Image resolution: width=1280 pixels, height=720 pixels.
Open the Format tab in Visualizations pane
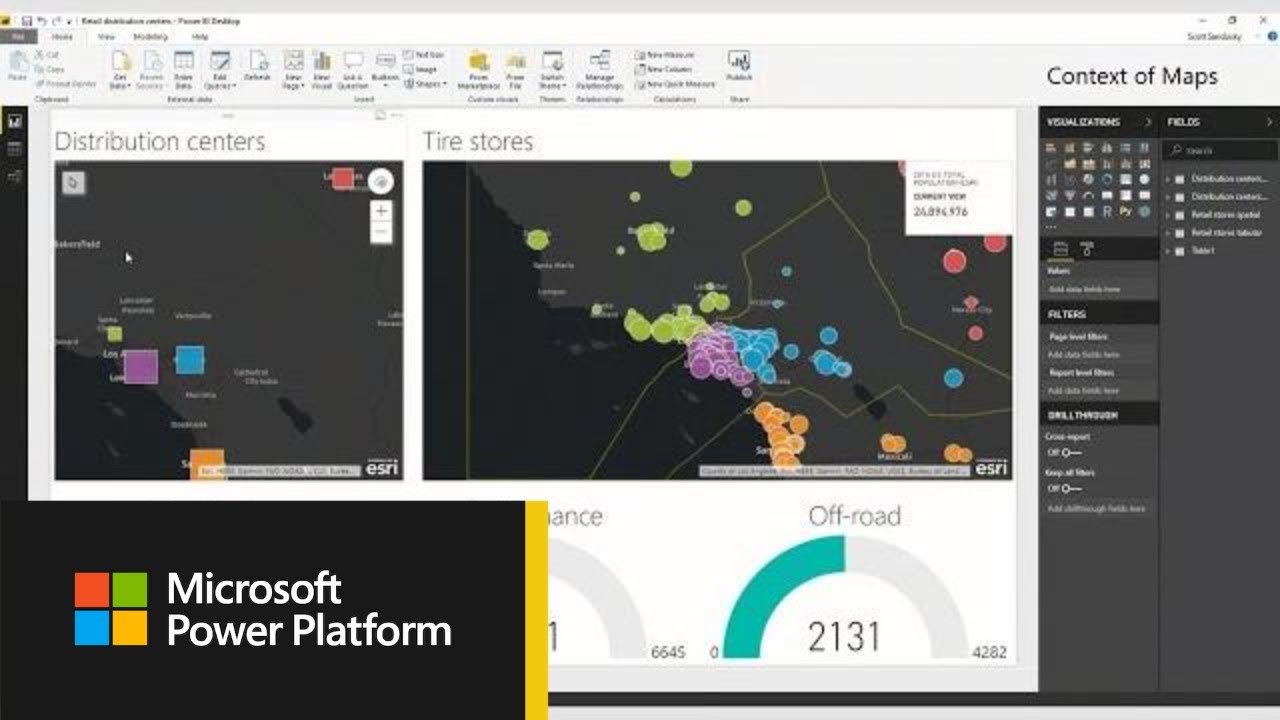point(1088,249)
